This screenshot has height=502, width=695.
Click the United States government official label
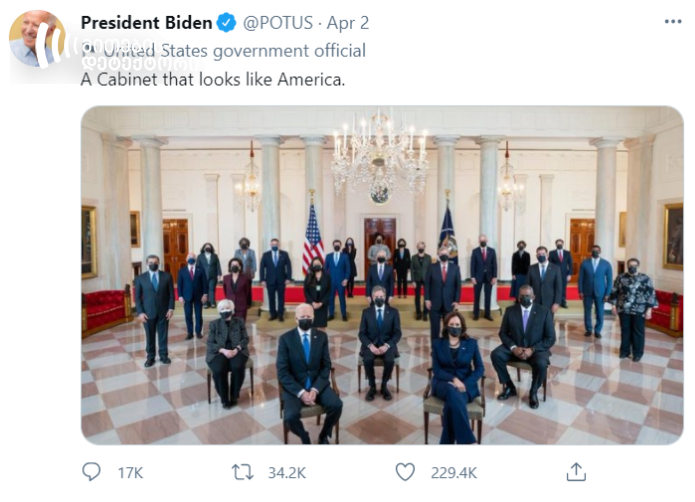(234, 51)
